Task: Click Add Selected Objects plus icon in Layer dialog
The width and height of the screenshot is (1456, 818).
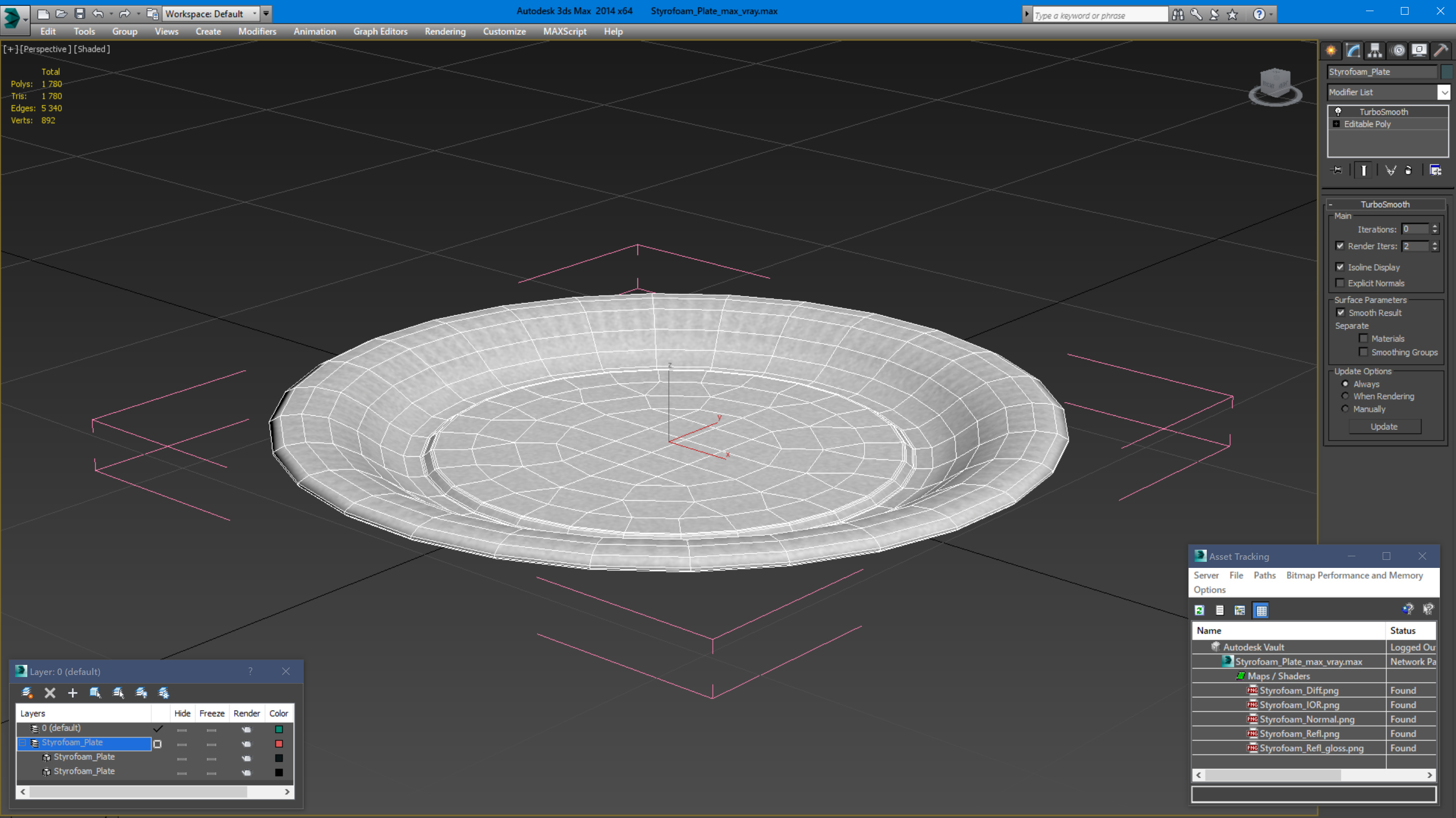Action: pos(72,693)
